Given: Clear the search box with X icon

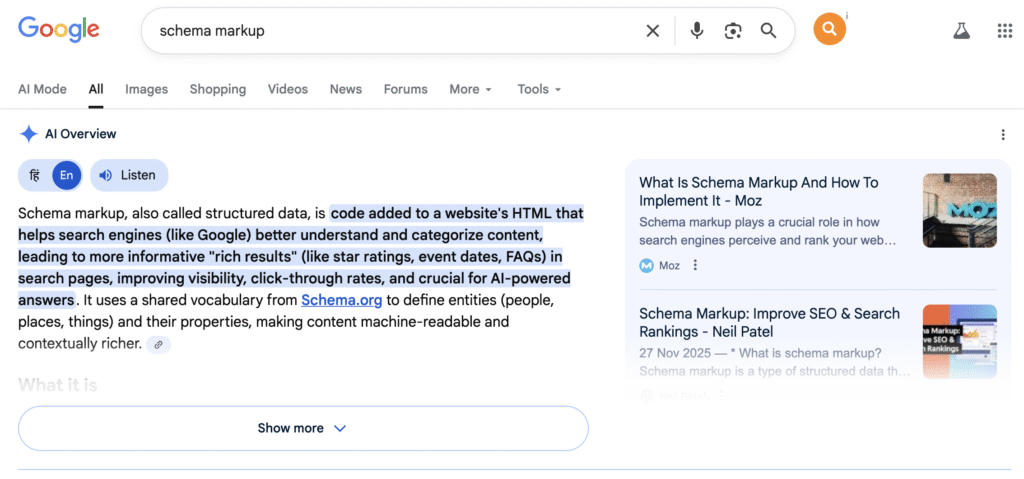Looking at the screenshot, I should click(x=652, y=31).
